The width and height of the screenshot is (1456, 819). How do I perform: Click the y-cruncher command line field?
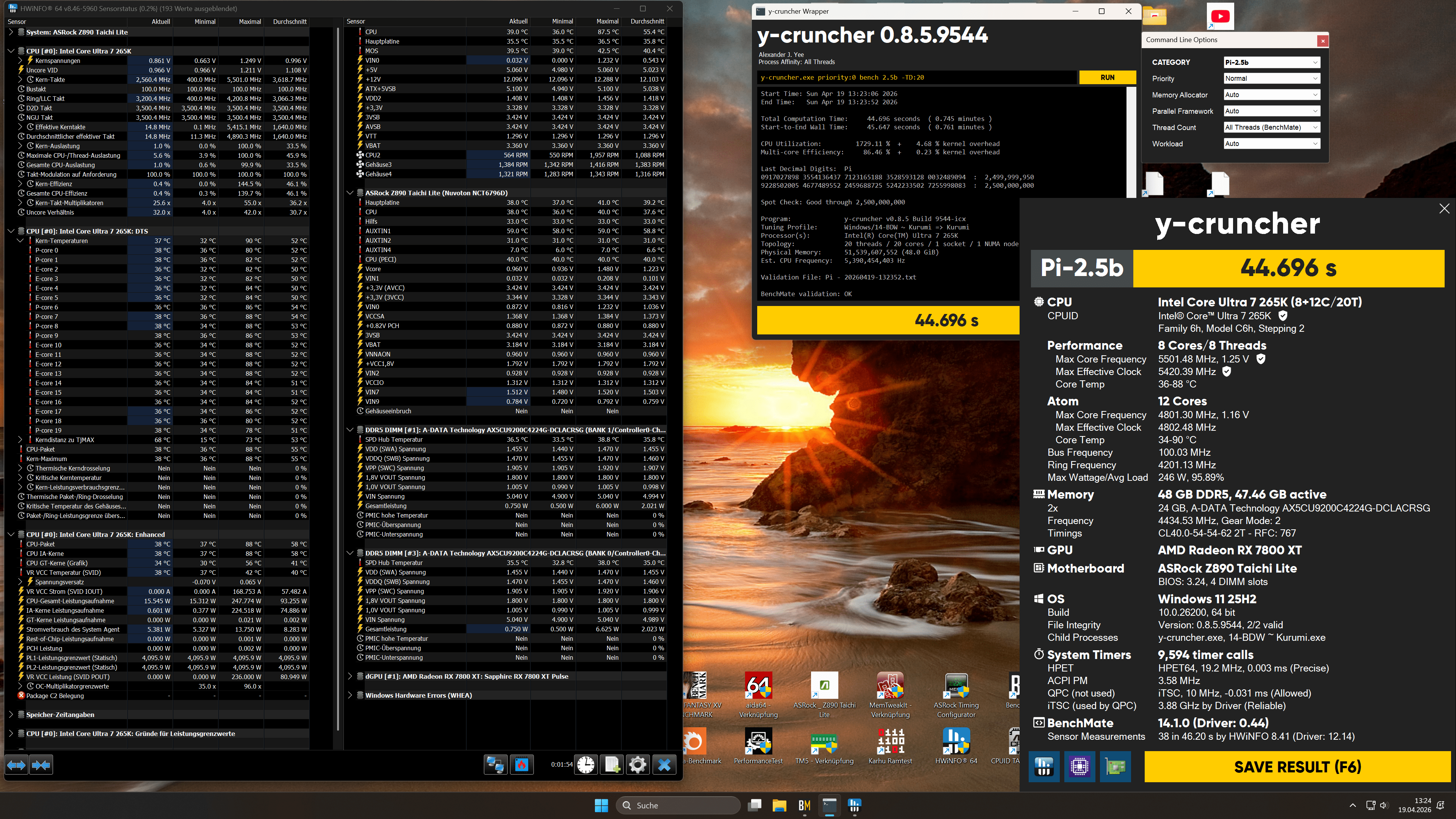click(916, 77)
